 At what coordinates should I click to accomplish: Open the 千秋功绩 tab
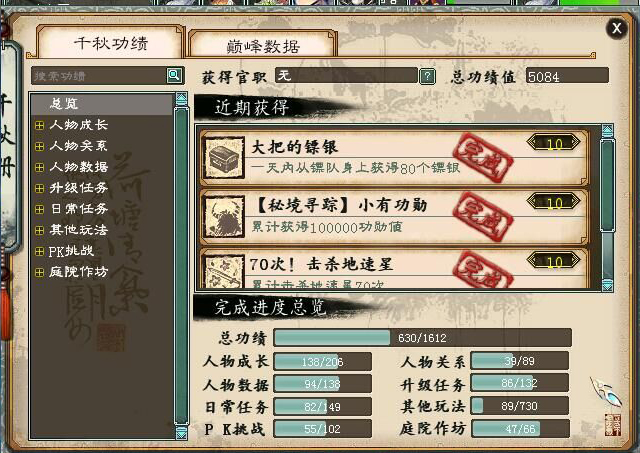click(110, 42)
